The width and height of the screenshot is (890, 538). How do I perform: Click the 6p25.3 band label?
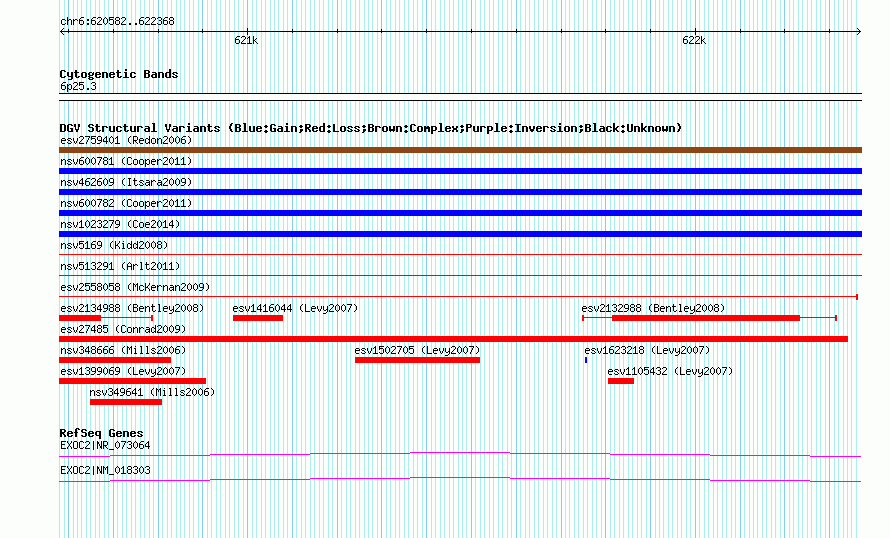(78, 86)
